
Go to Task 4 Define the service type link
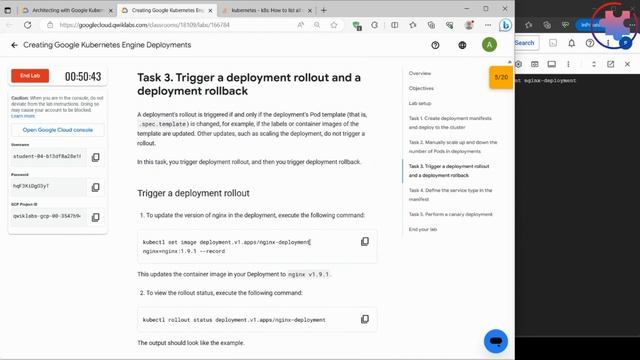pyautogui.click(x=451, y=195)
